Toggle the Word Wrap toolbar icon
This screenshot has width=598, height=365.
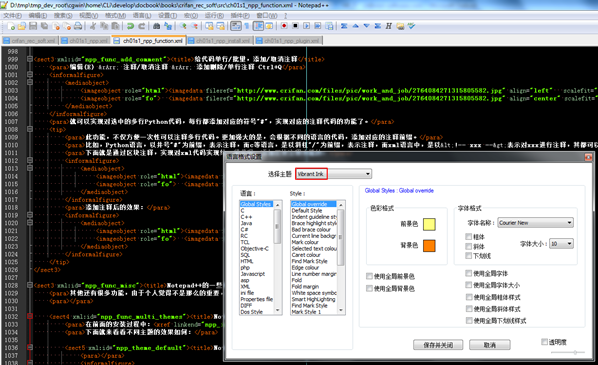(236, 26)
